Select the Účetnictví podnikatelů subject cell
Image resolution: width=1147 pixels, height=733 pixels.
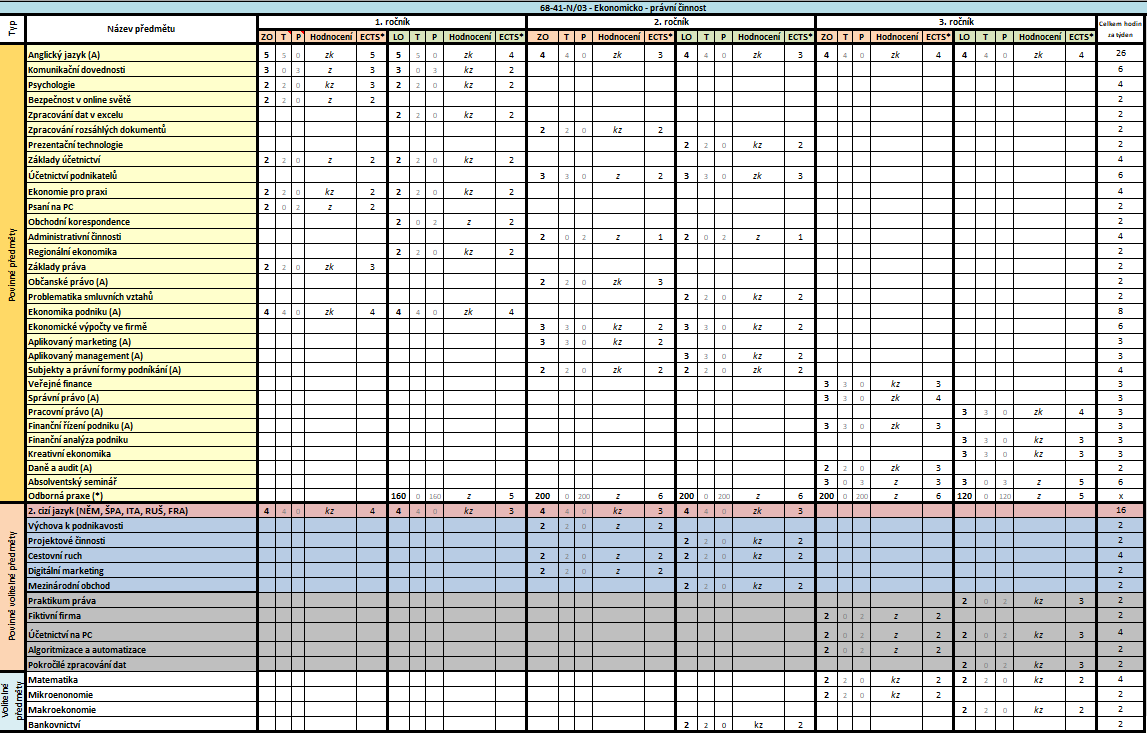[x=140, y=176]
